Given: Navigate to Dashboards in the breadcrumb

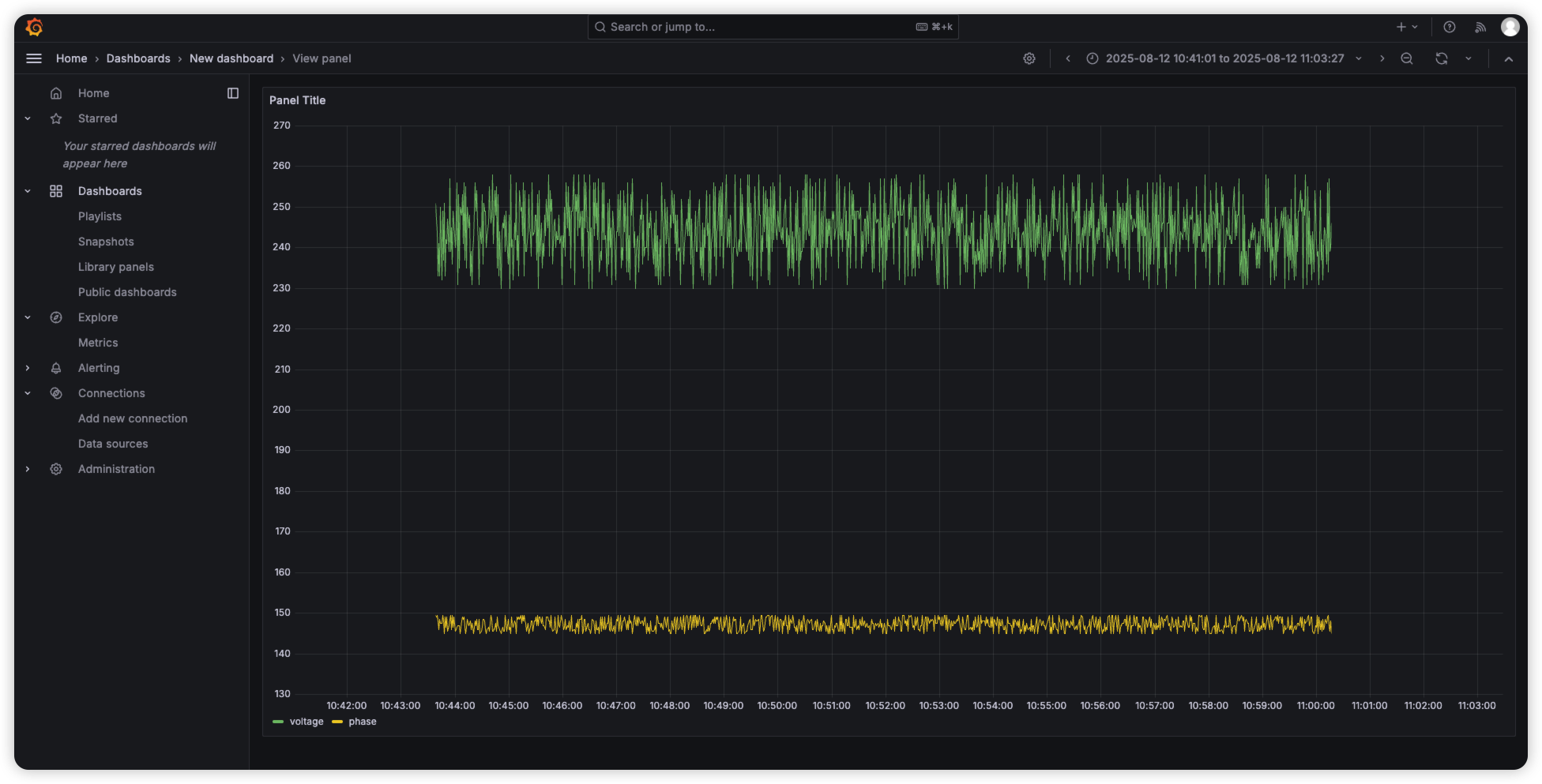Looking at the screenshot, I should 138,58.
